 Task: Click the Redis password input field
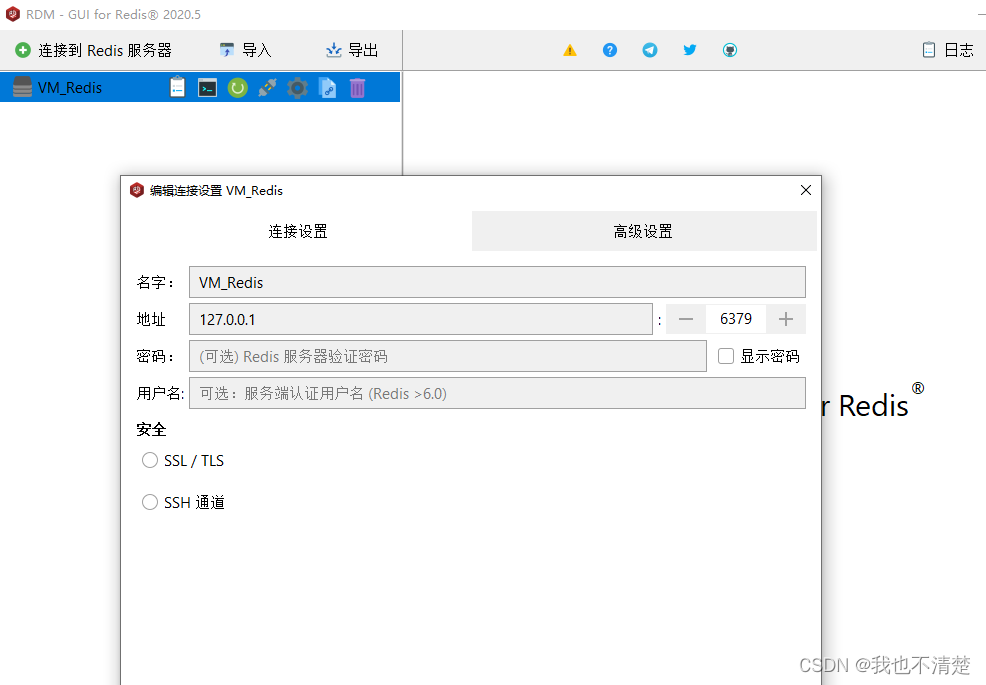tap(448, 357)
